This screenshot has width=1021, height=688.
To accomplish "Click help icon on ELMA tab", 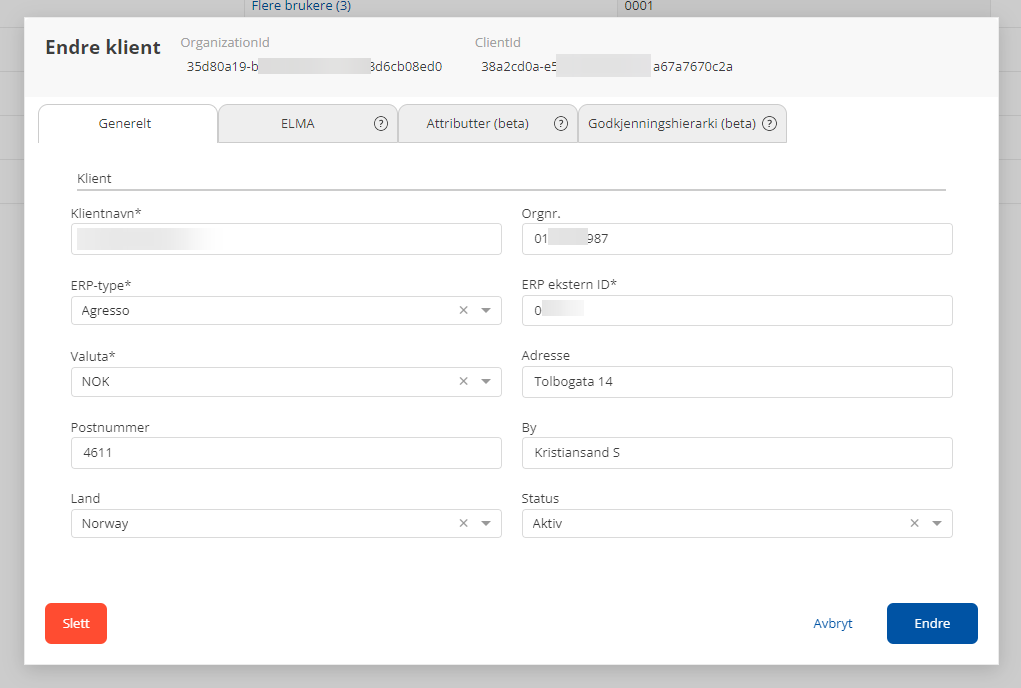I will (x=381, y=124).
